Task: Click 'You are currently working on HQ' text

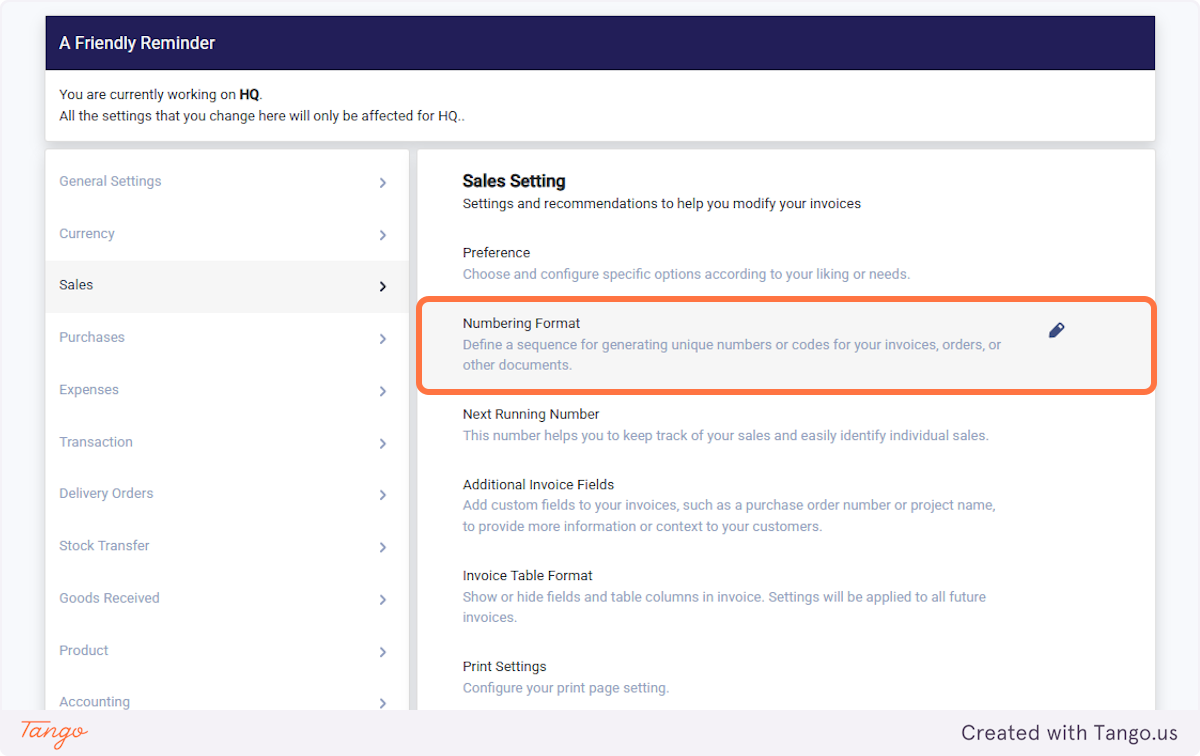Action: click(160, 95)
